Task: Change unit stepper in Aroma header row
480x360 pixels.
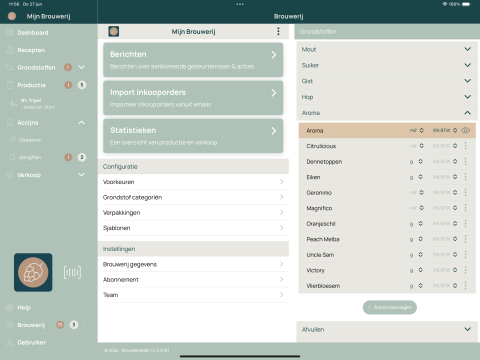Action: pyautogui.click(x=421, y=130)
